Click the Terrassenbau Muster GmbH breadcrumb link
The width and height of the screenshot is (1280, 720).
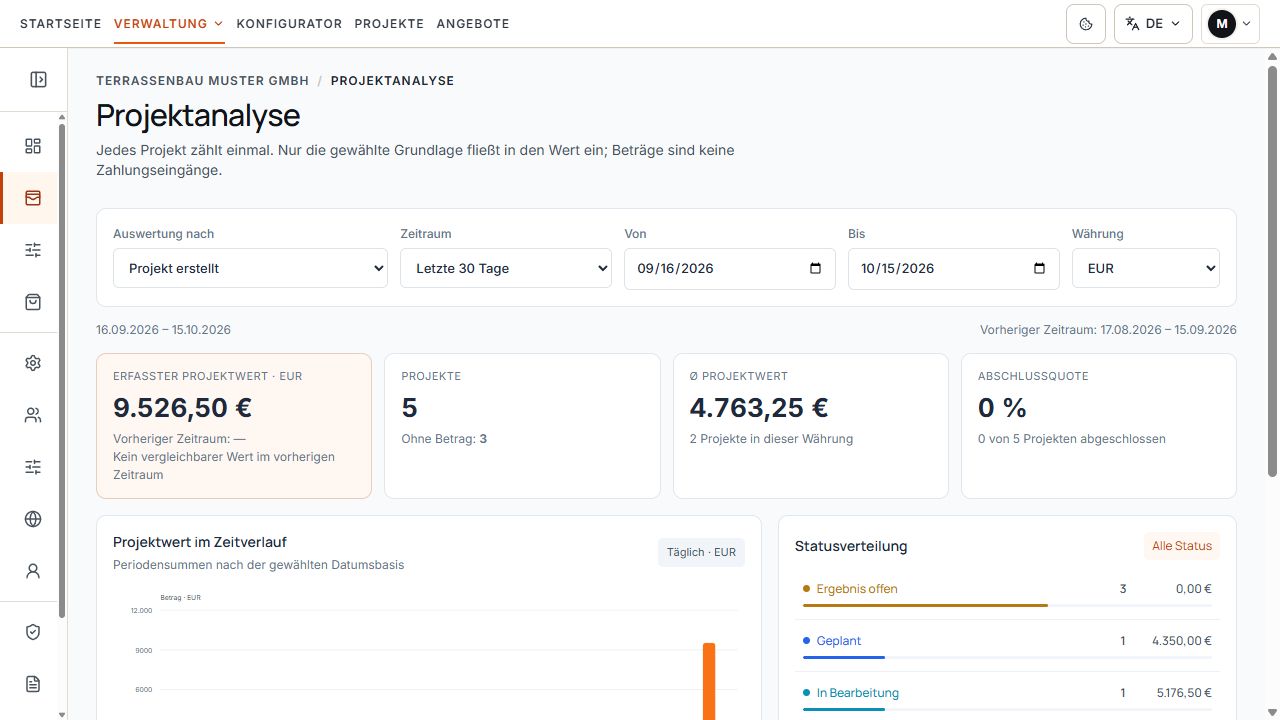tap(203, 81)
